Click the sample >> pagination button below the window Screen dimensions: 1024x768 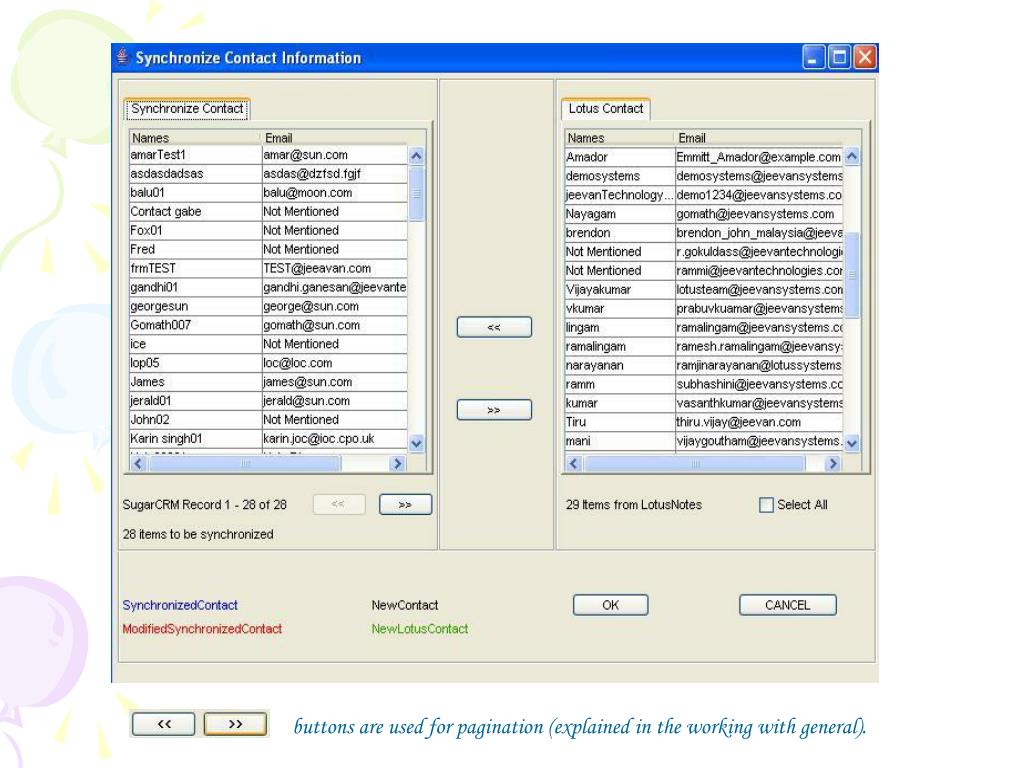tap(235, 724)
